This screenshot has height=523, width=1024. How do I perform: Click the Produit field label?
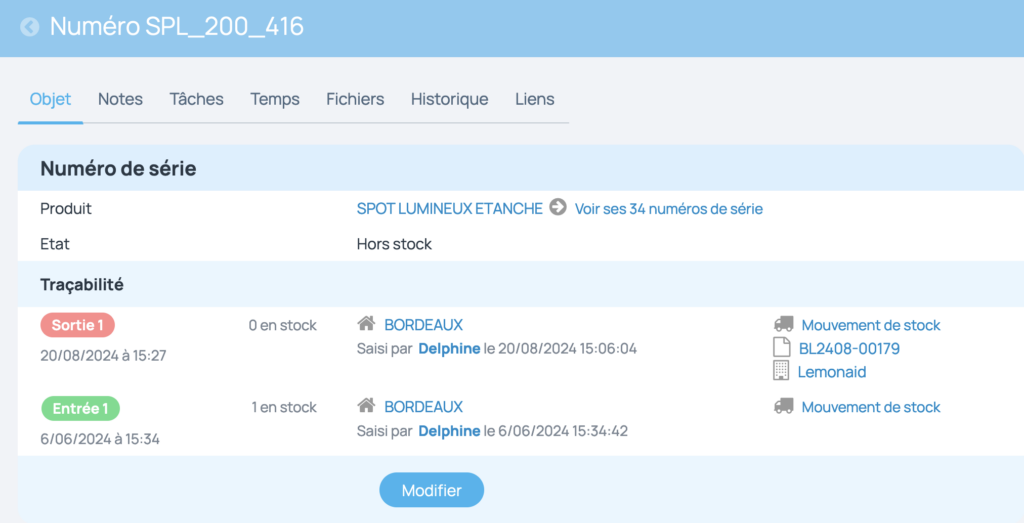coord(66,209)
